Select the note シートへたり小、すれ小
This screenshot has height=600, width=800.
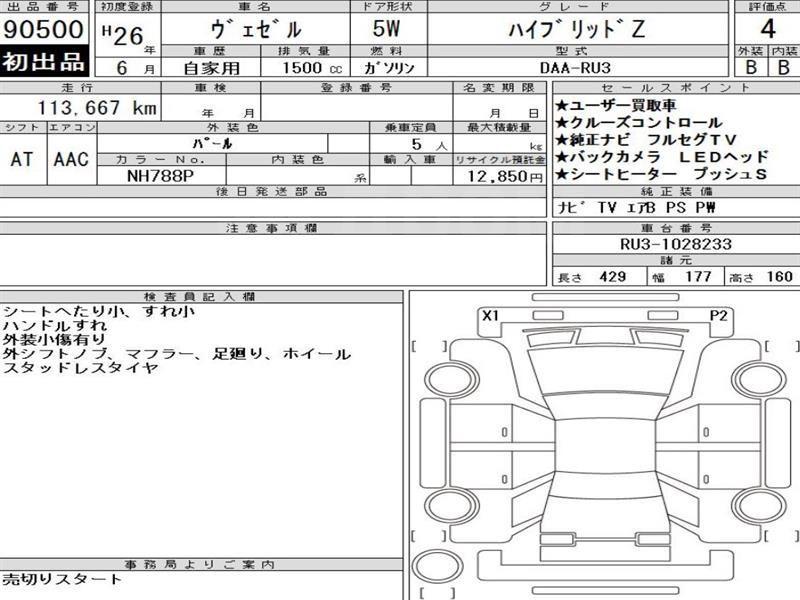(98, 311)
